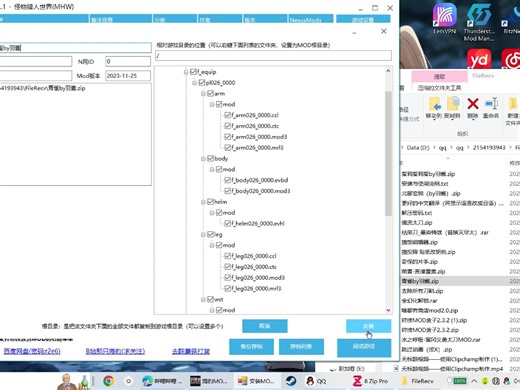The image size is (520, 390).
Task: Click the round gear-like taskbar icon
Action: click(128, 381)
